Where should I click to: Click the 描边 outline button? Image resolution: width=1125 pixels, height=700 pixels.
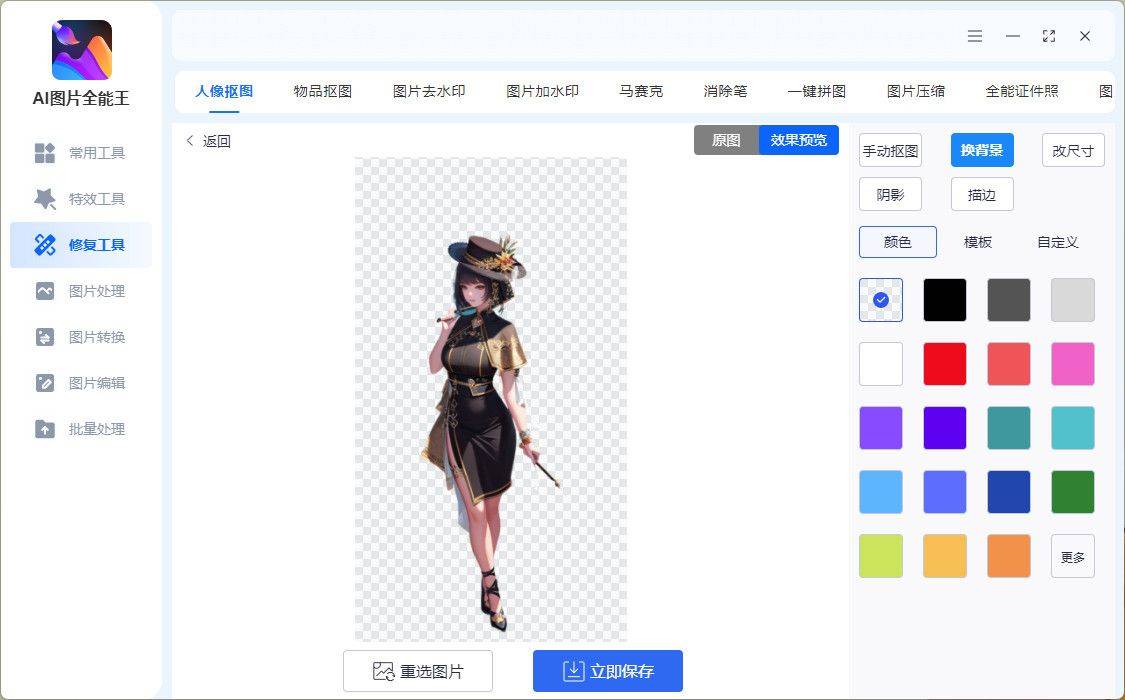coord(982,194)
